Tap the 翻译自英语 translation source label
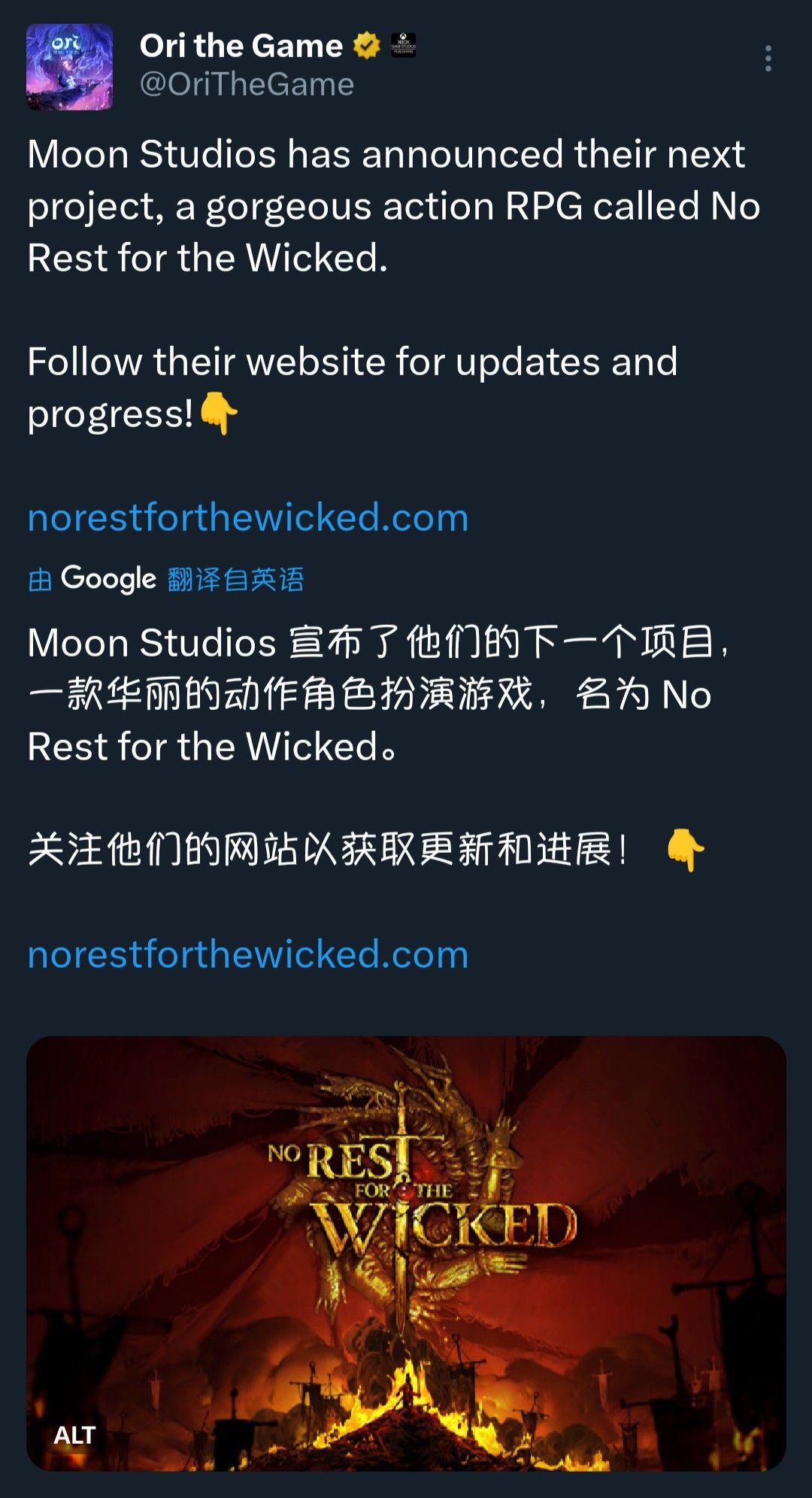The height and width of the screenshot is (1498, 812). click(236, 579)
